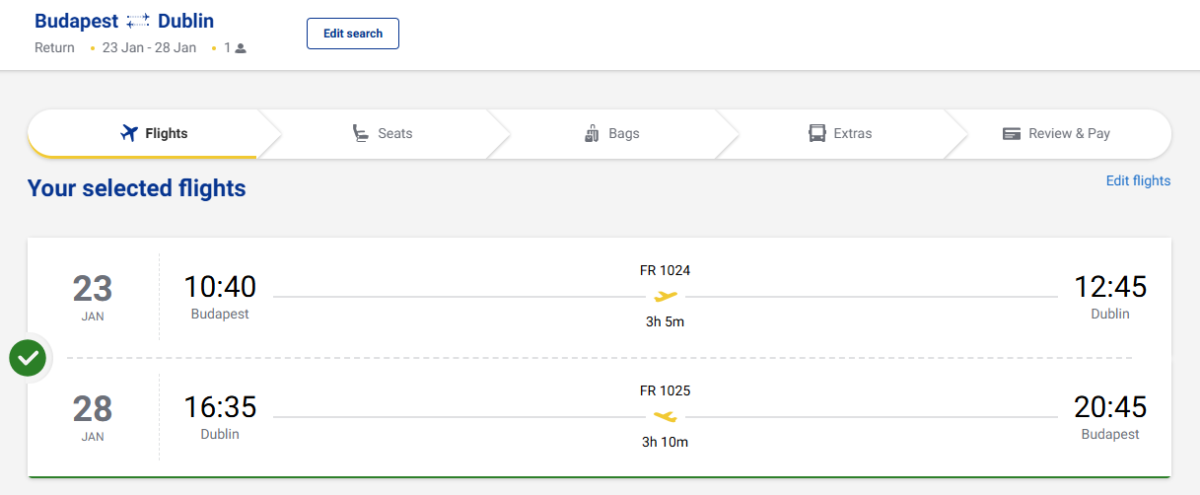Screen dimensions: 1200x495
Task: Click the airplane icon in Flights tab
Action: tap(128, 134)
